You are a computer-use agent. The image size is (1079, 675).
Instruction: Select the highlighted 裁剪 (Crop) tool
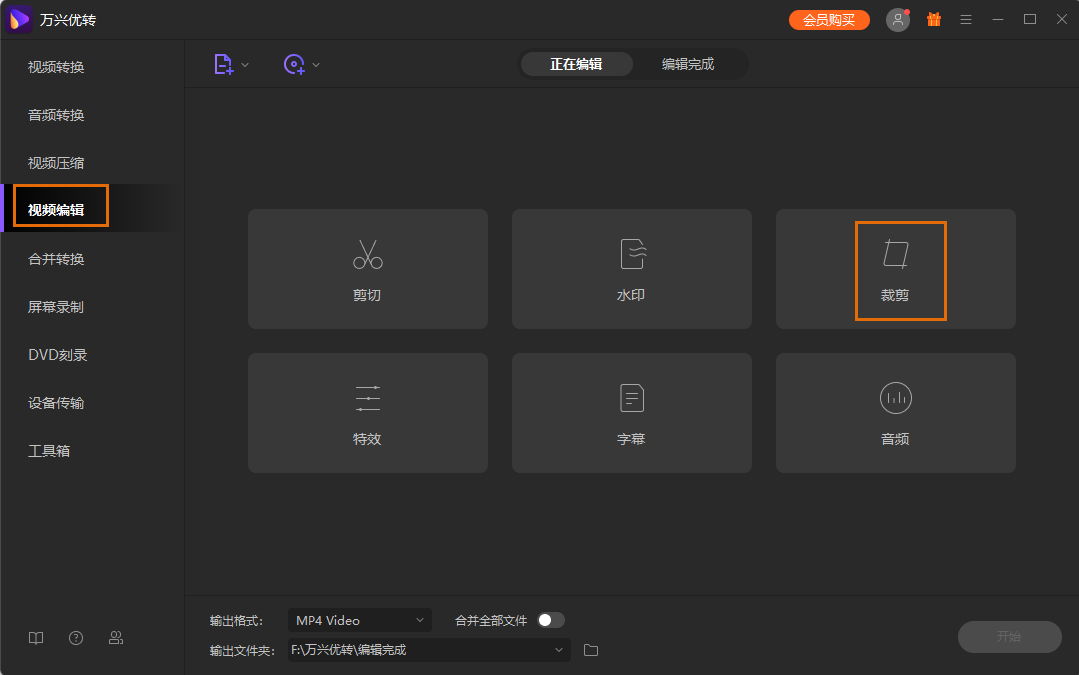click(897, 268)
